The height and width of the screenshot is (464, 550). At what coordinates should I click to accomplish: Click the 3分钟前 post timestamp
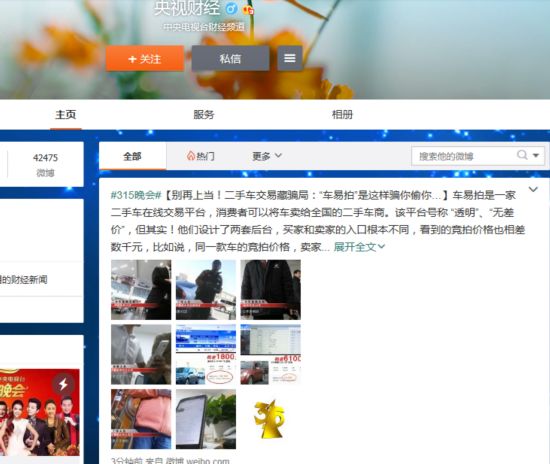click(x=127, y=460)
